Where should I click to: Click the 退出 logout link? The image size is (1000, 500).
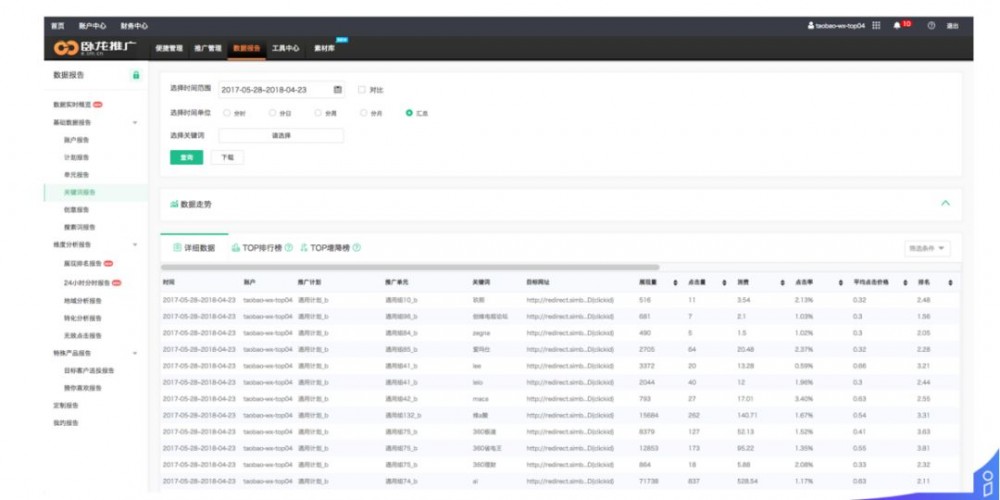pos(952,26)
